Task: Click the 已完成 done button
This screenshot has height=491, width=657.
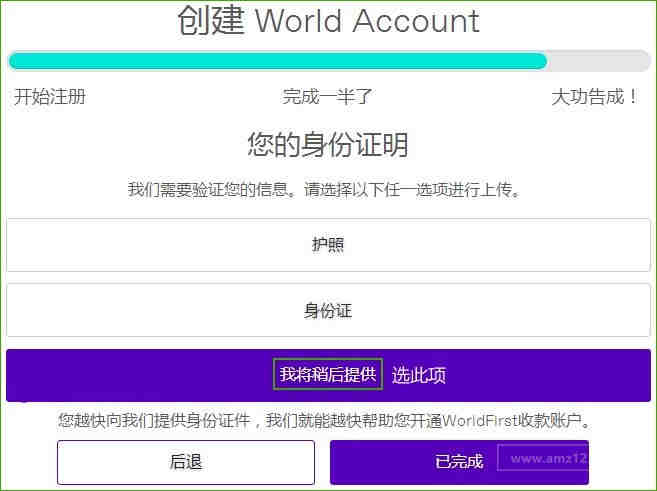Action: pos(459,462)
